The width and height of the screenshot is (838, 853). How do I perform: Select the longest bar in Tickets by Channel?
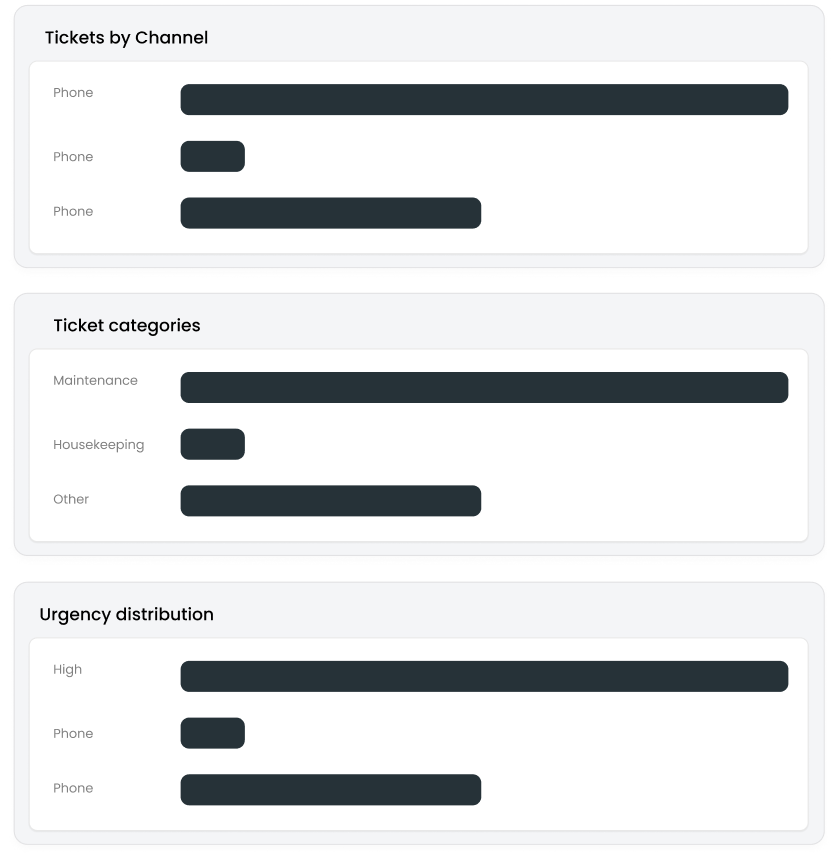tap(484, 100)
